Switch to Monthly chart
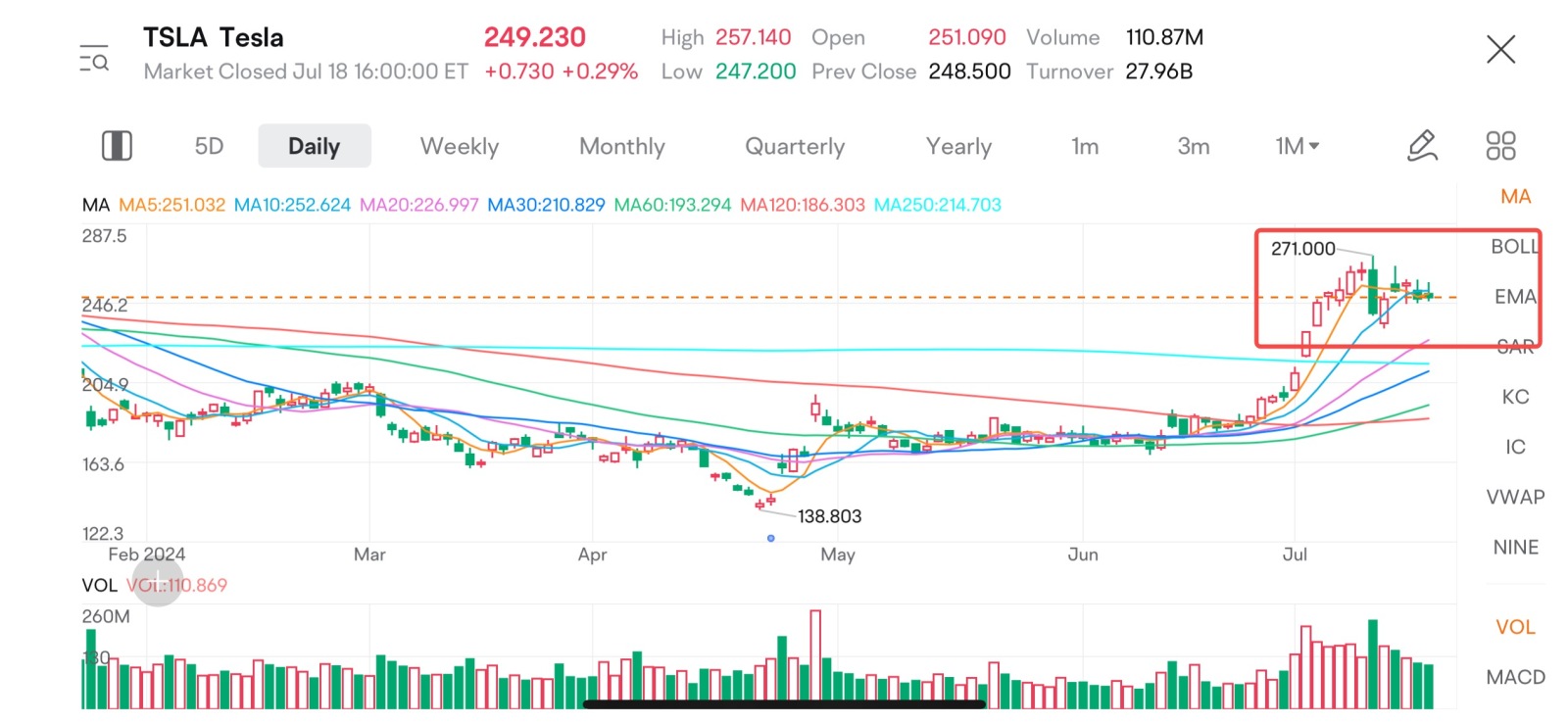The image size is (1568, 724). pos(622,146)
